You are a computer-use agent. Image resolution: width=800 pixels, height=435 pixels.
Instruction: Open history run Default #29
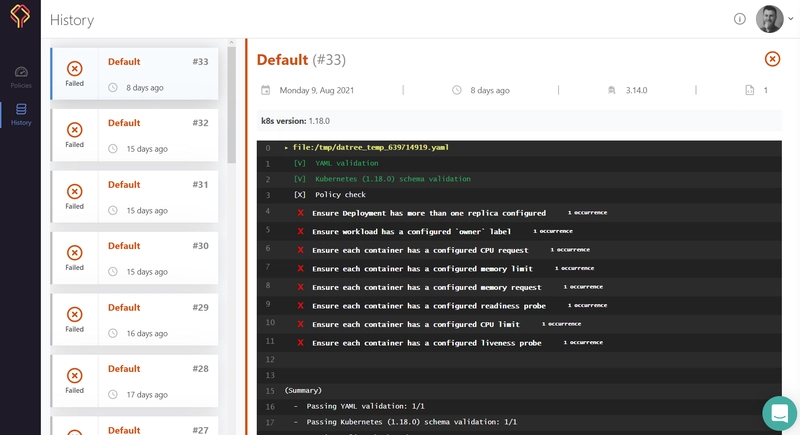tap(158, 319)
